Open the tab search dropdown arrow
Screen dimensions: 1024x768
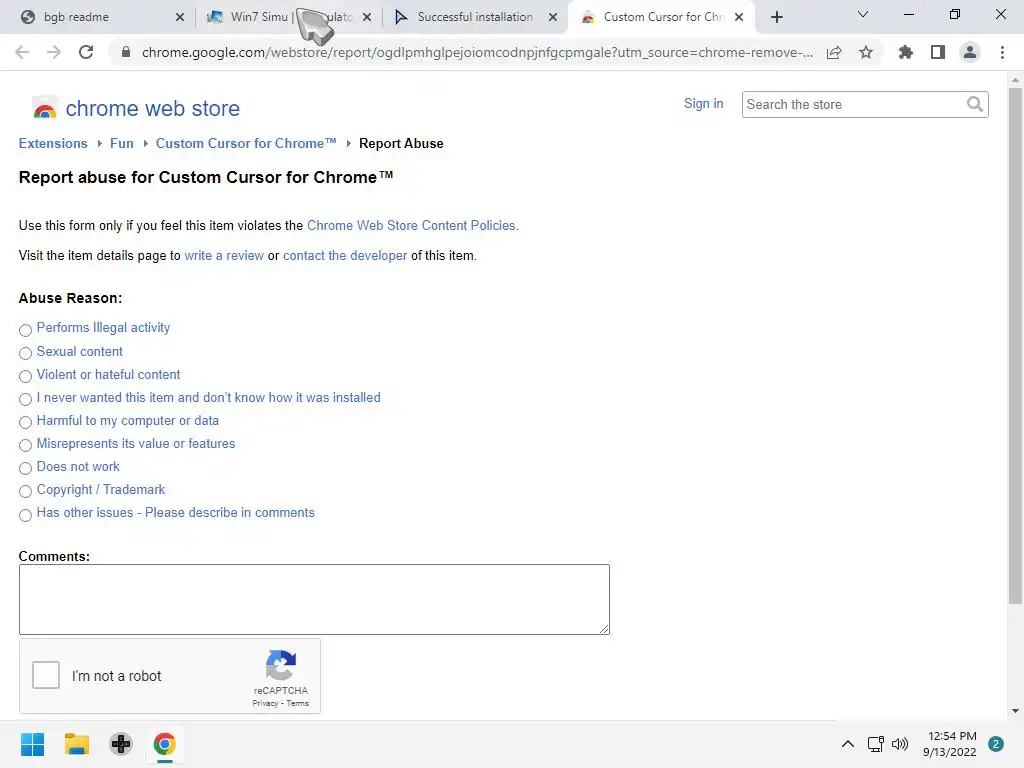863,14
